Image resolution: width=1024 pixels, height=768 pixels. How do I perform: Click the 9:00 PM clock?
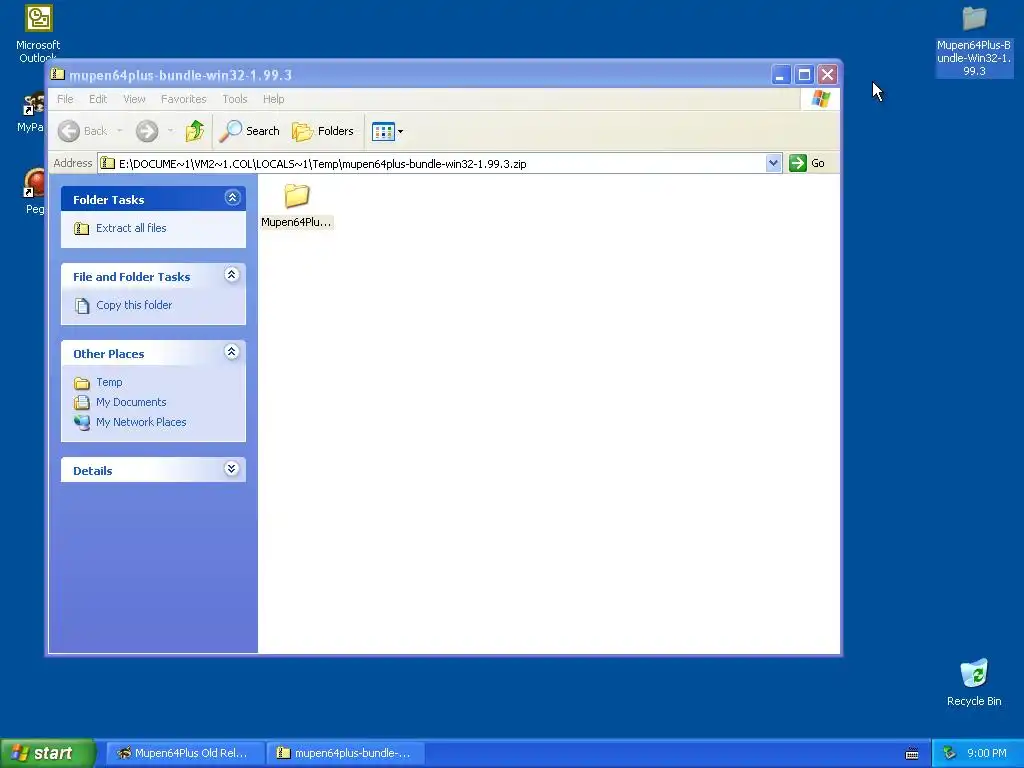point(987,753)
